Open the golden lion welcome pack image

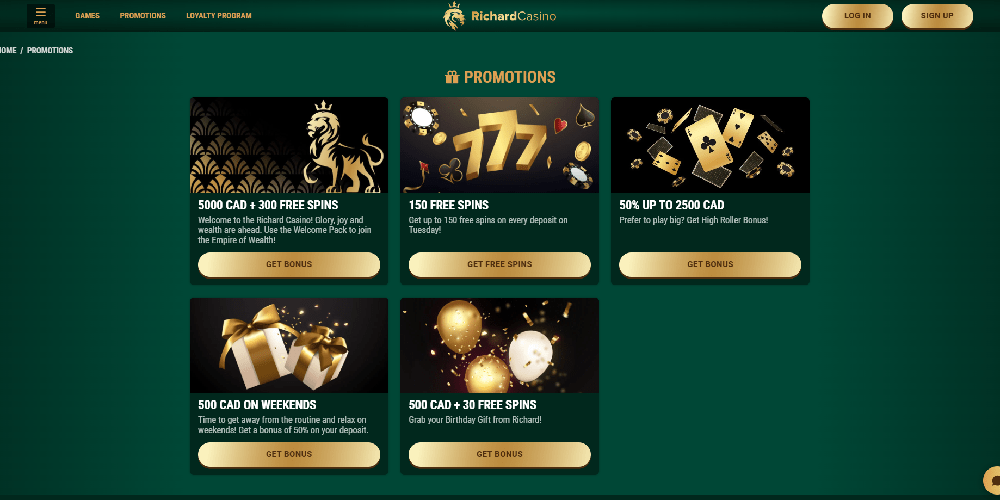pyautogui.click(x=289, y=145)
